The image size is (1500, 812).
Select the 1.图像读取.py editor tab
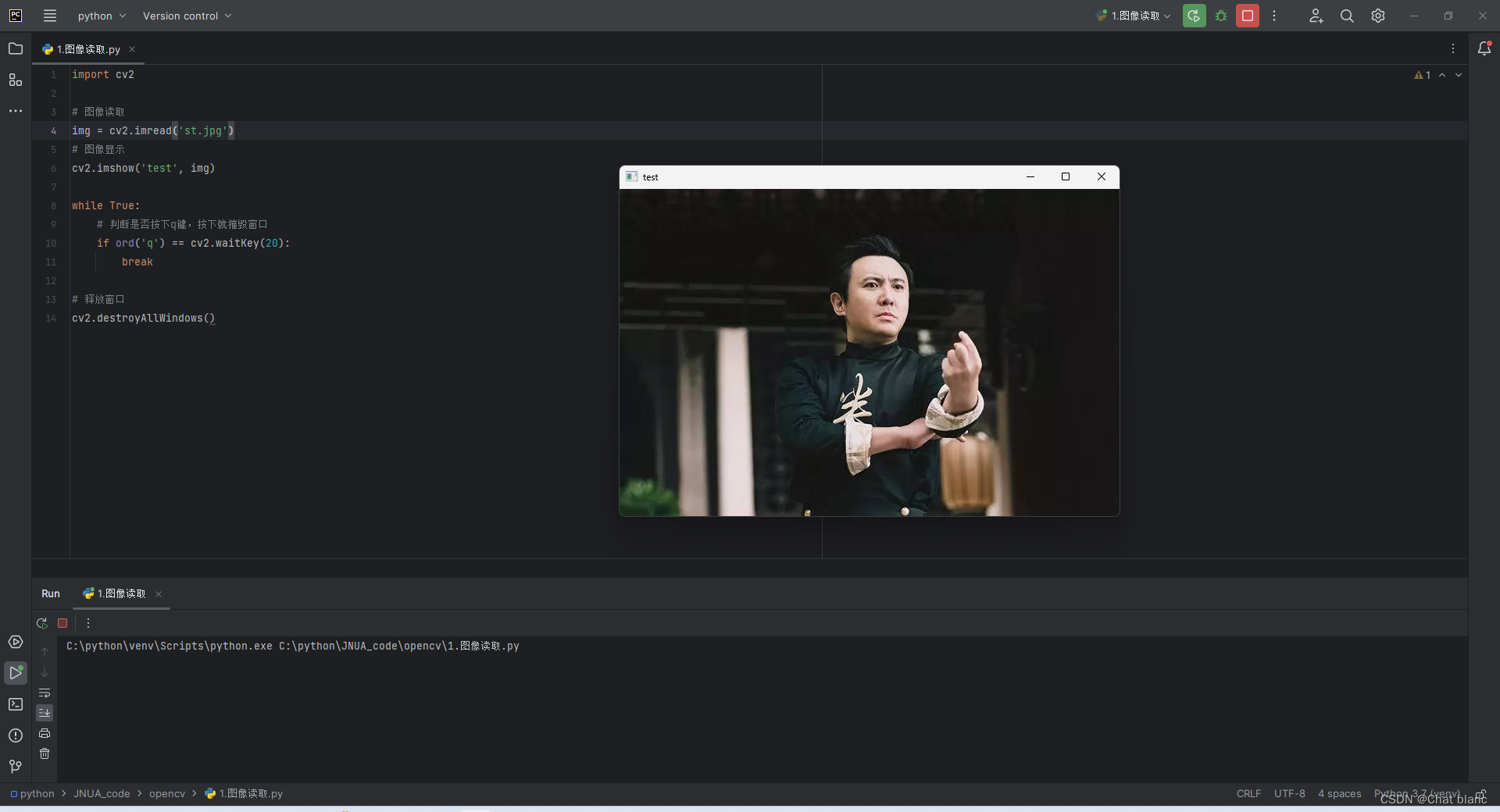pos(88,49)
